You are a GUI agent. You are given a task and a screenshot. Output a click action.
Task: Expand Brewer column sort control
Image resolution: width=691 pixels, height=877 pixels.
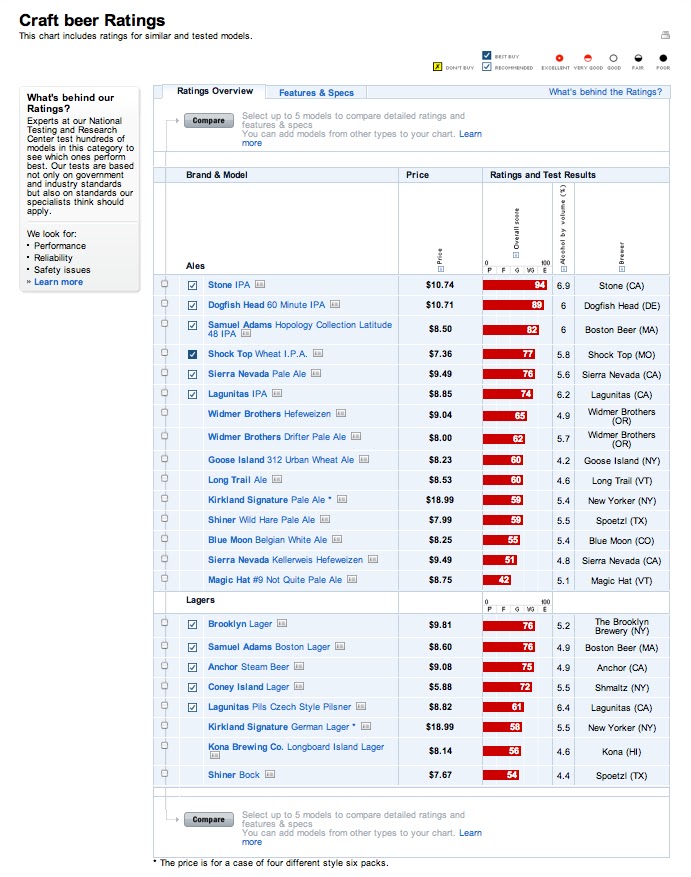click(622, 269)
